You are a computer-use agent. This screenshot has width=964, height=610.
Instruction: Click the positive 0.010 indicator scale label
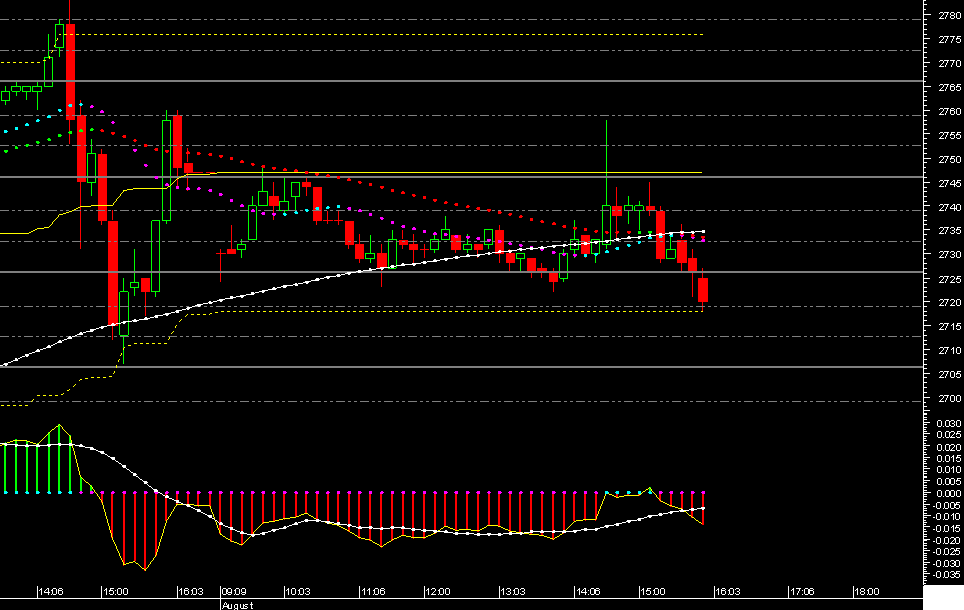coord(949,470)
